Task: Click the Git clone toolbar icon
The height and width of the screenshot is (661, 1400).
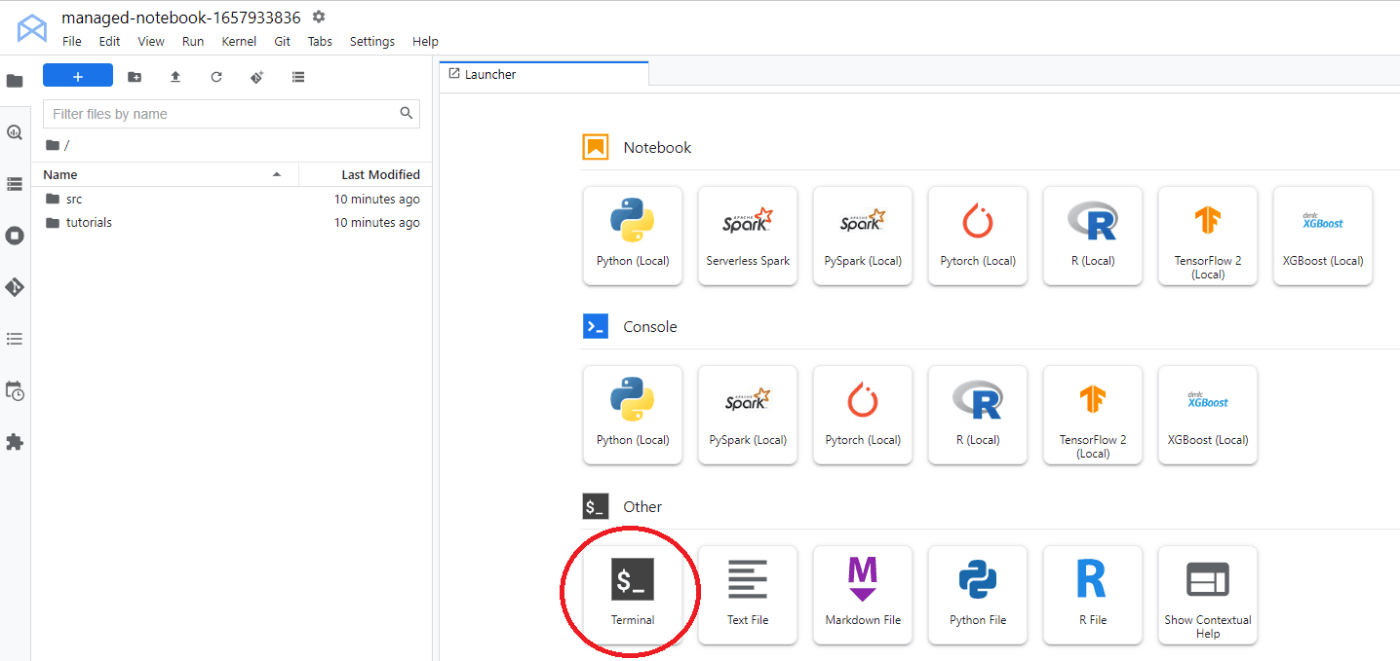Action: [x=256, y=77]
